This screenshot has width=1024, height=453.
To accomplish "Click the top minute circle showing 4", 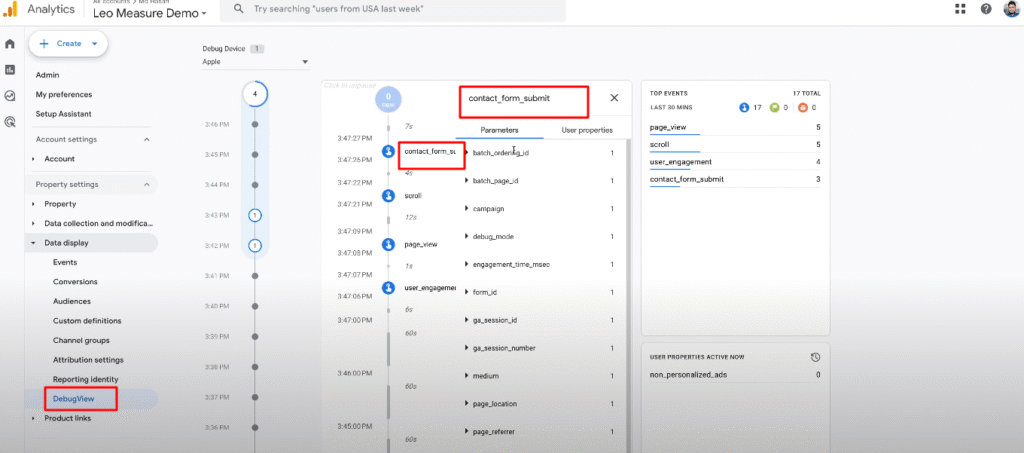I will pyautogui.click(x=255, y=94).
